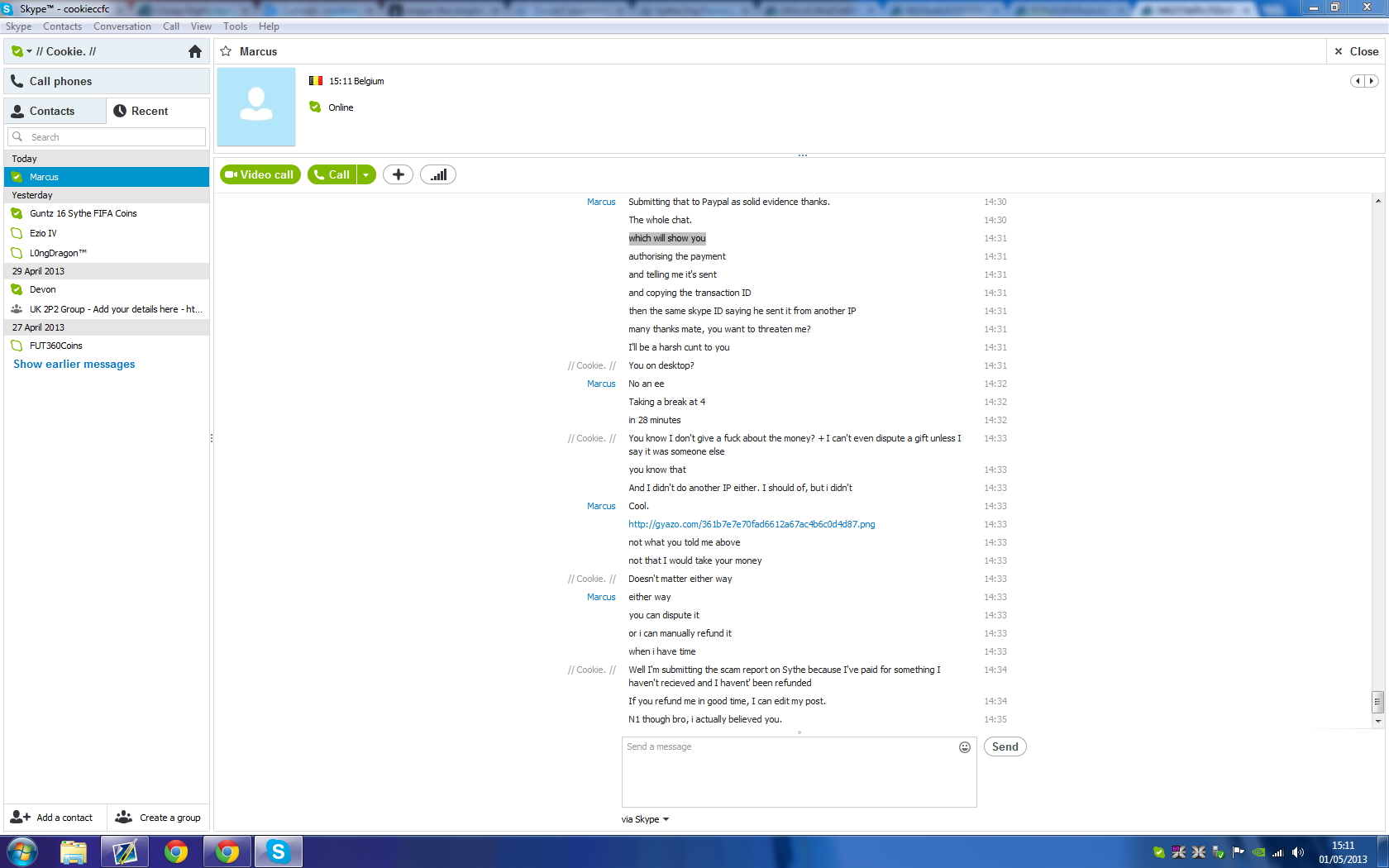Viewport: 1389px width, 868px height.
Task: Click the chat scrollbar down arrow
Action: [1377, 722]
